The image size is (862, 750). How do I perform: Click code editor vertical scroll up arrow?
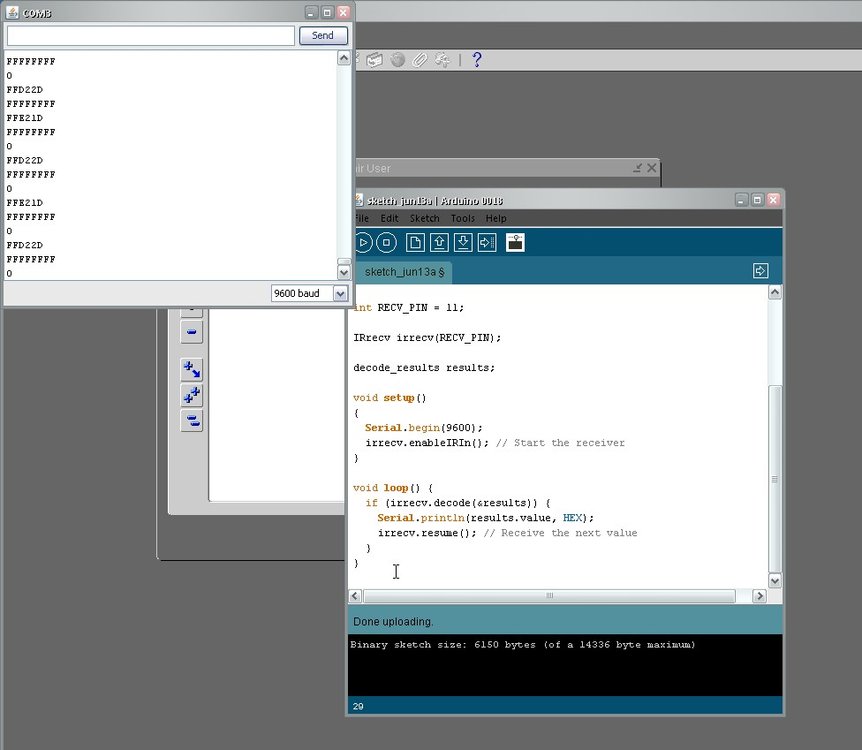pos(775,293)
